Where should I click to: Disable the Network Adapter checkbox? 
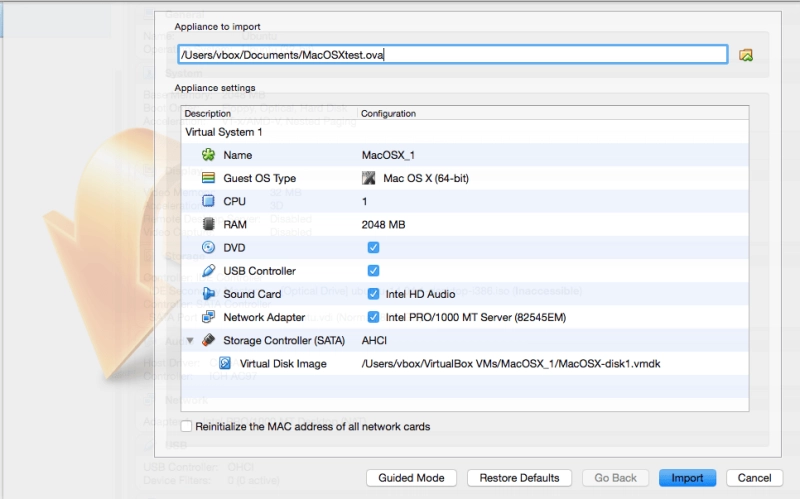coord(373,317)
